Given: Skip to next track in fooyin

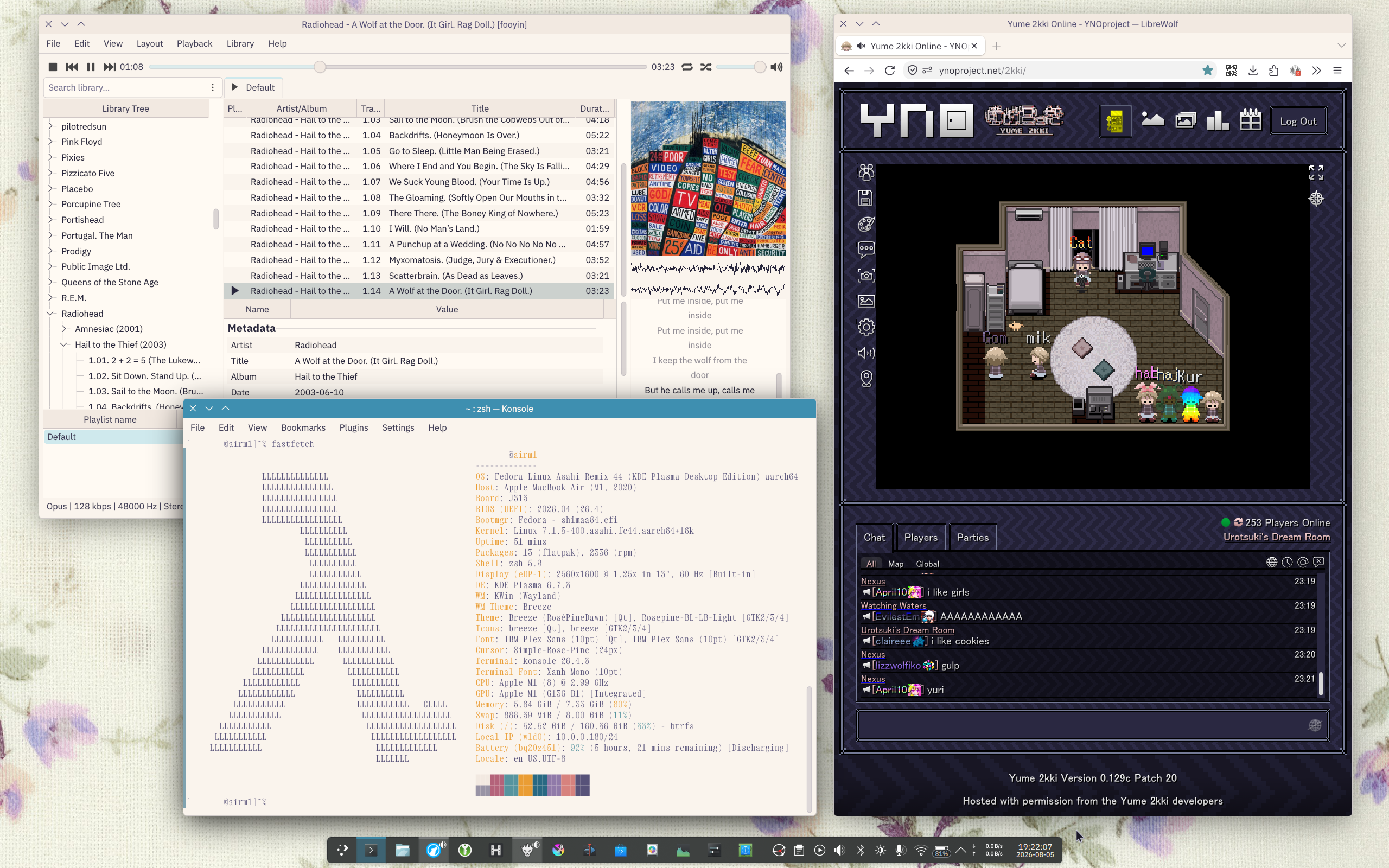Looking at the screenshot, I should tap(109, 67).
